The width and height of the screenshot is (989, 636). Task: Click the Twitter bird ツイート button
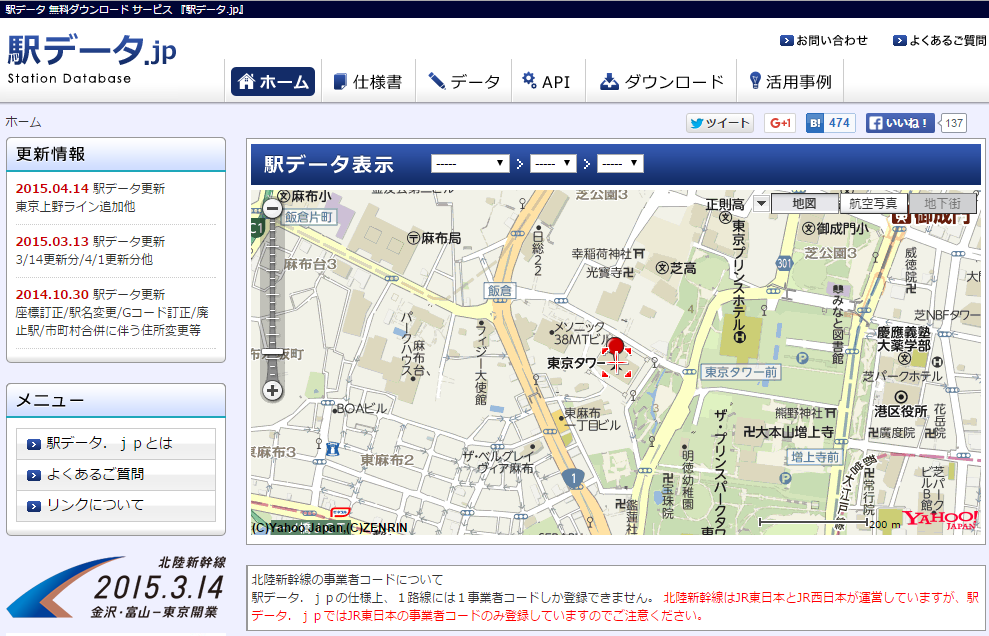720,123
